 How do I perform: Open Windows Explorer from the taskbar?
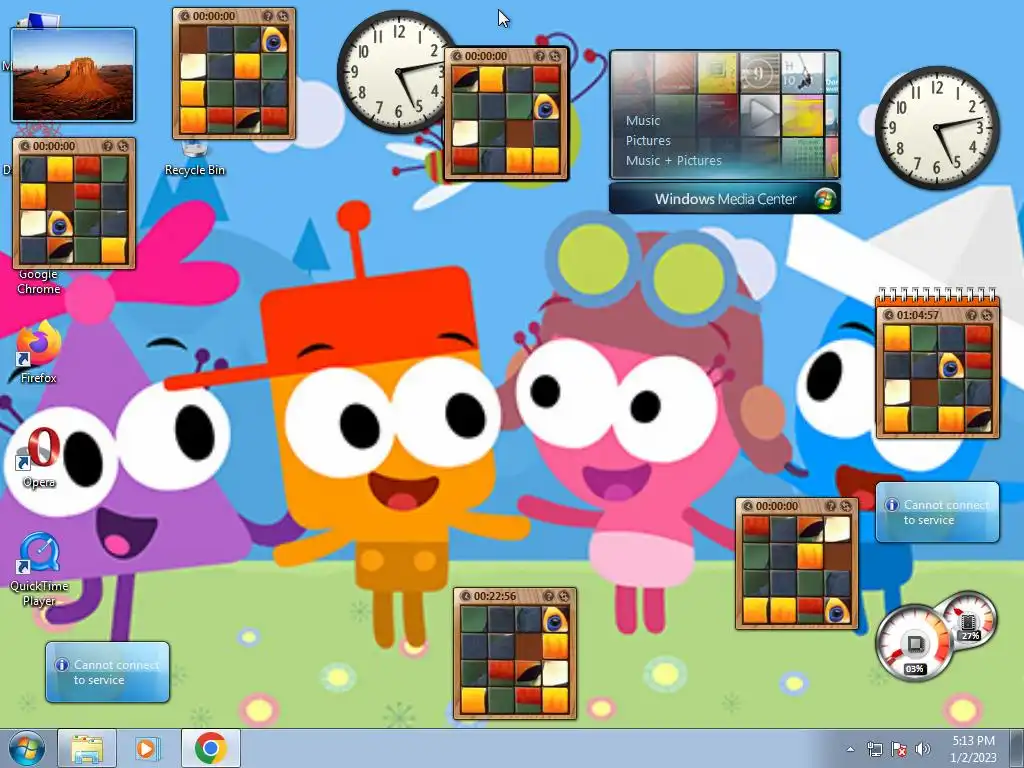(87, 748)
